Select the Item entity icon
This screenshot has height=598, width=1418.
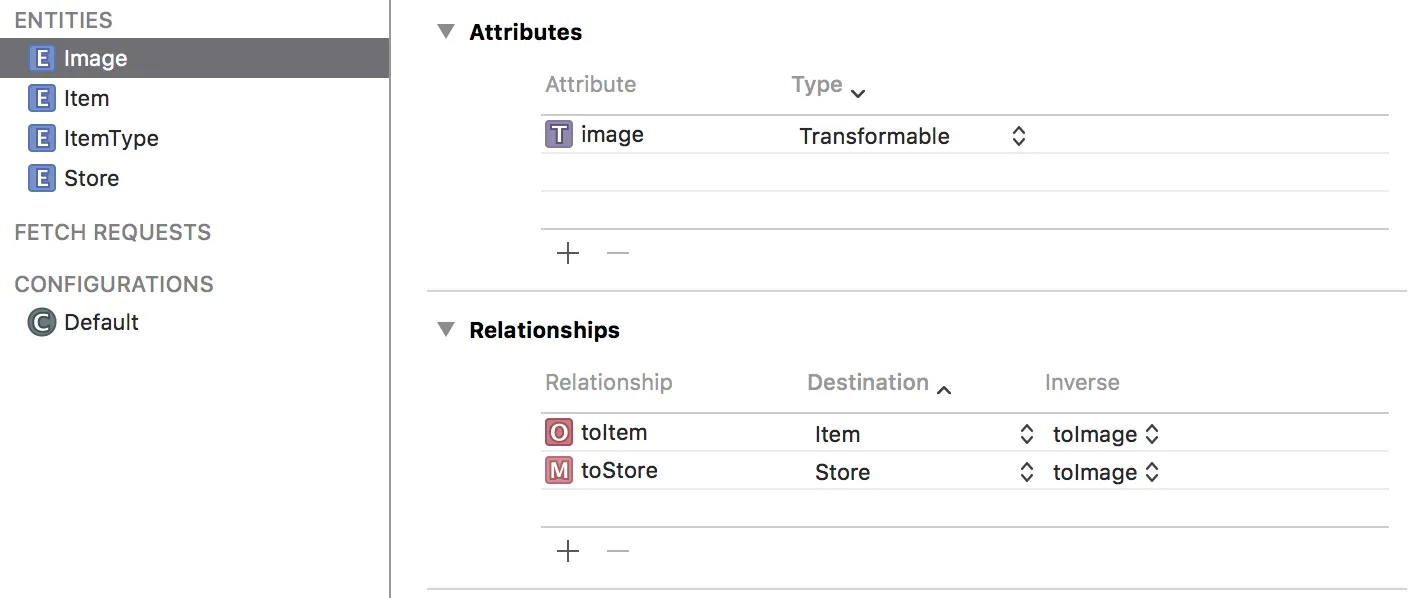click(x=41, y=99)
